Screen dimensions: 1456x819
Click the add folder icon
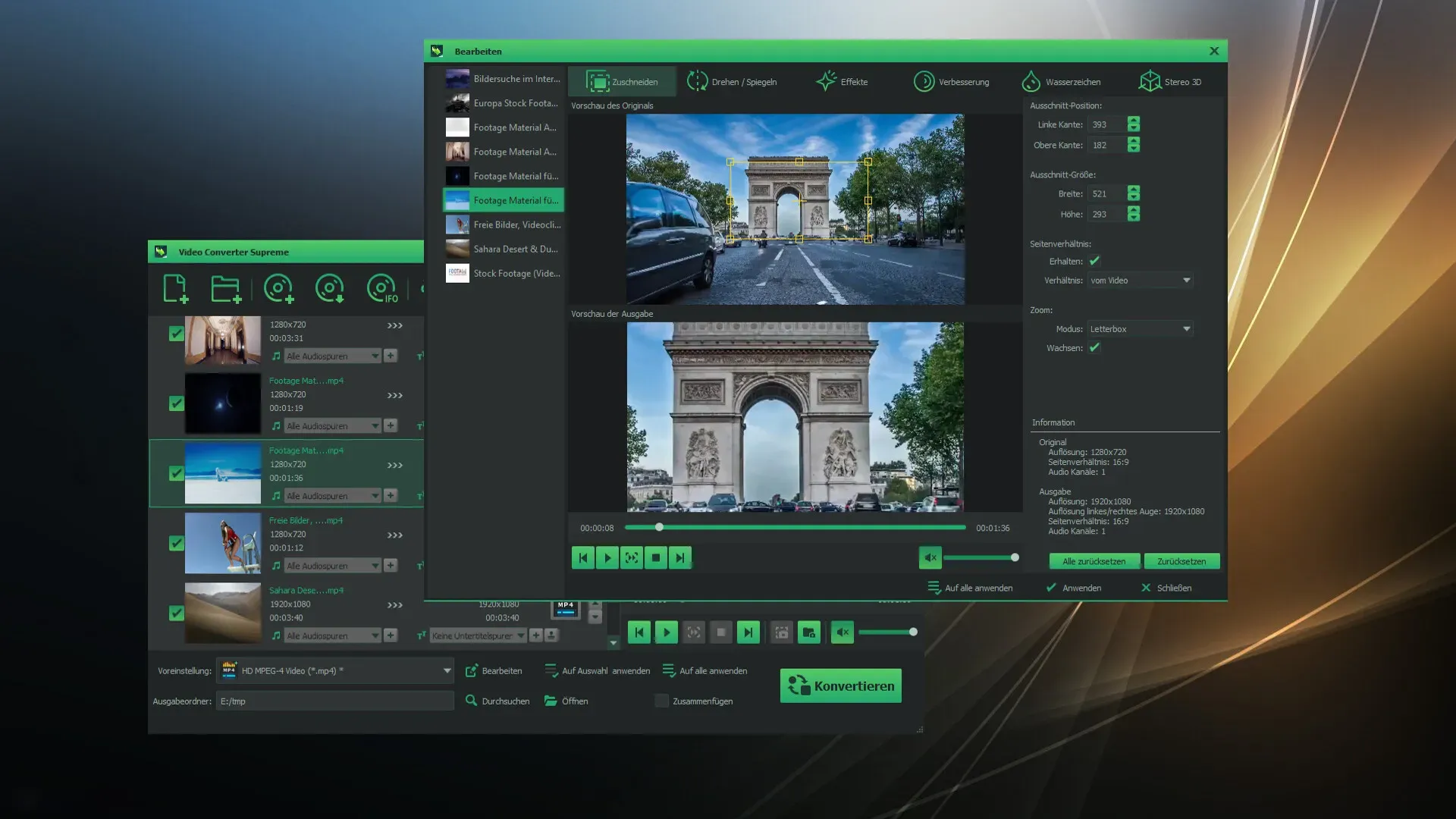pyautogui.click(x=225, y=289)
